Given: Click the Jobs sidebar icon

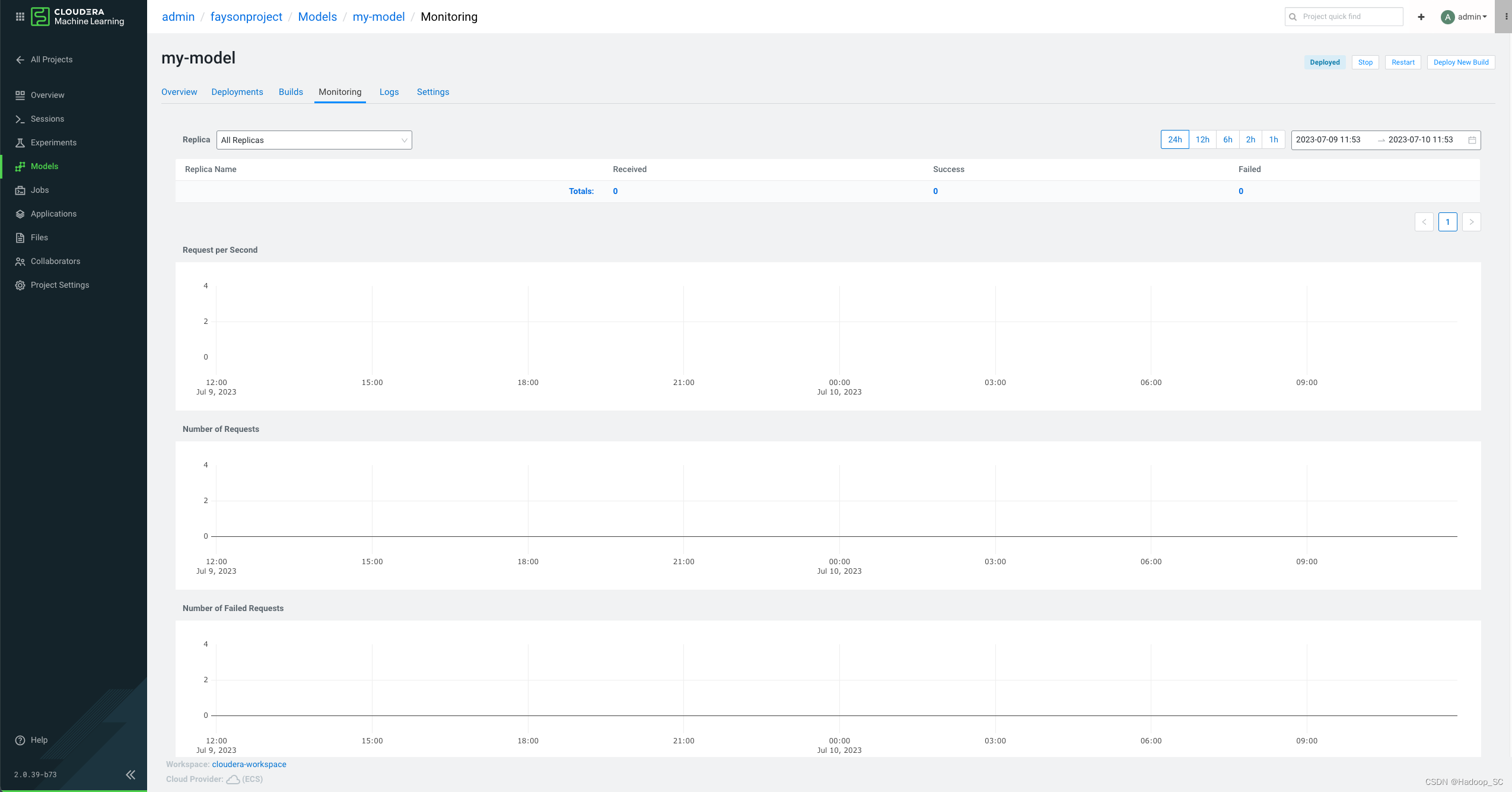Looking at the screenshot, I should tap(20, 190).
